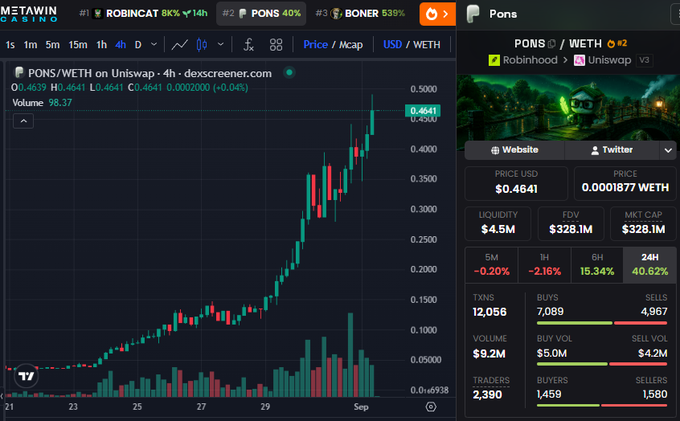
Task: Switch chart to 15m timeframe
Action: 78,45
